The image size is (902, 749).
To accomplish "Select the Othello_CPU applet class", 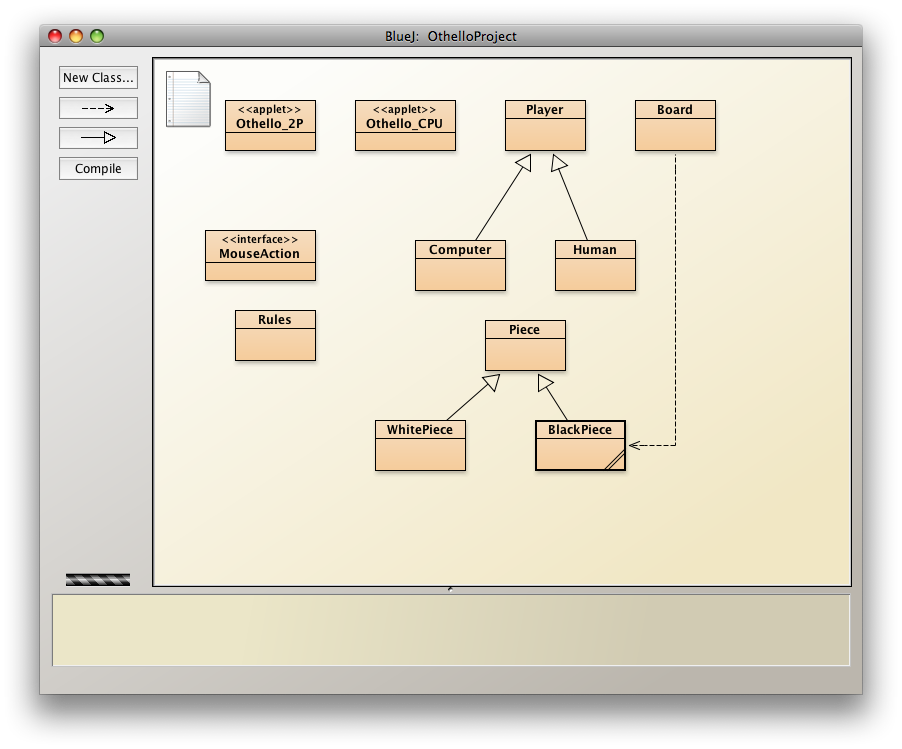I will point(405,125).
